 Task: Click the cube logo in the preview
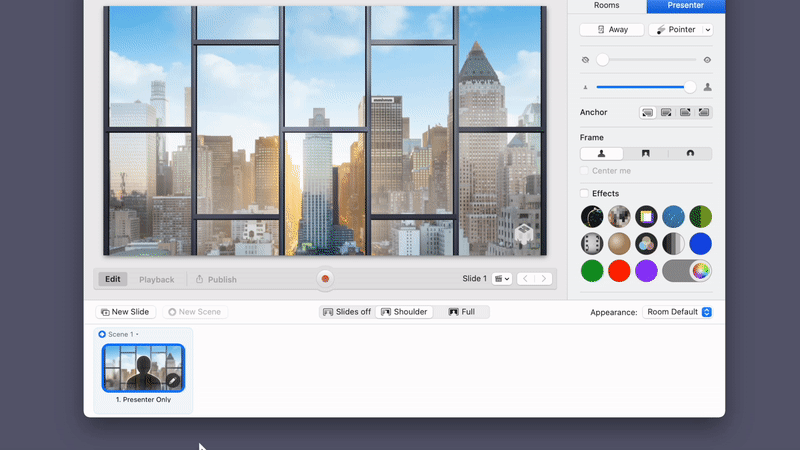tap(524, 234)
